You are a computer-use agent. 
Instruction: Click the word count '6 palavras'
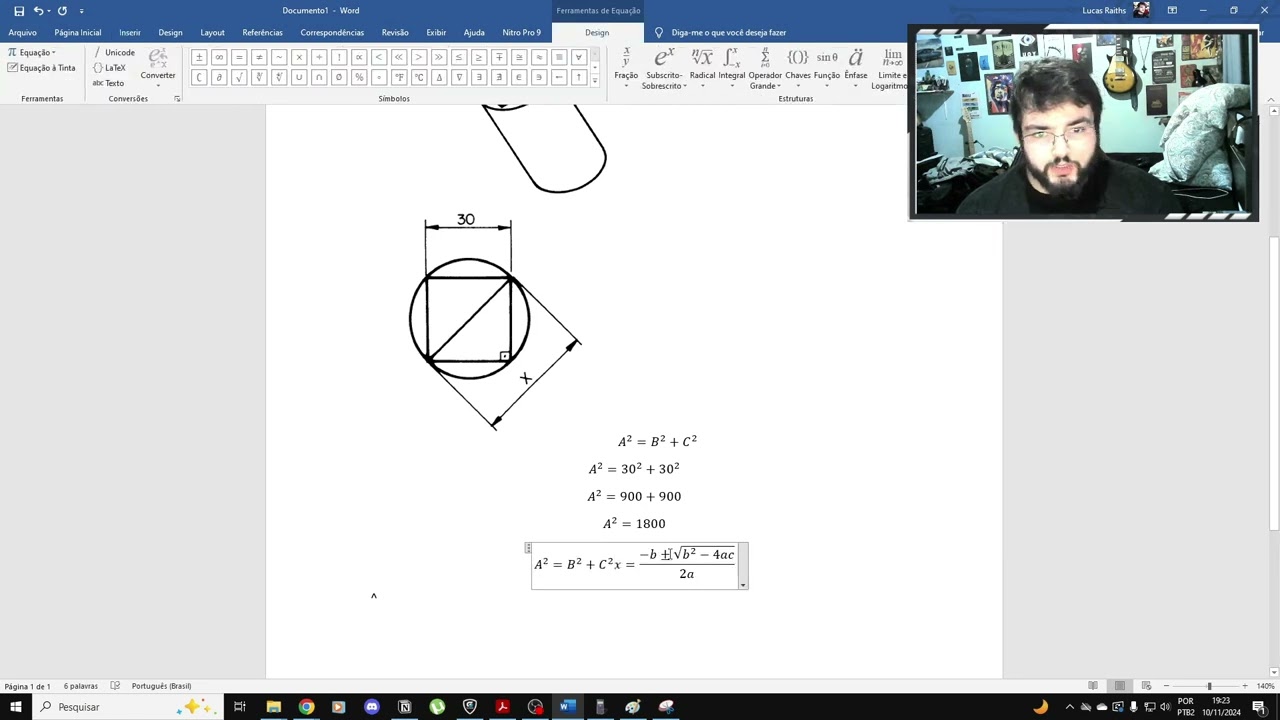(81, 686)
